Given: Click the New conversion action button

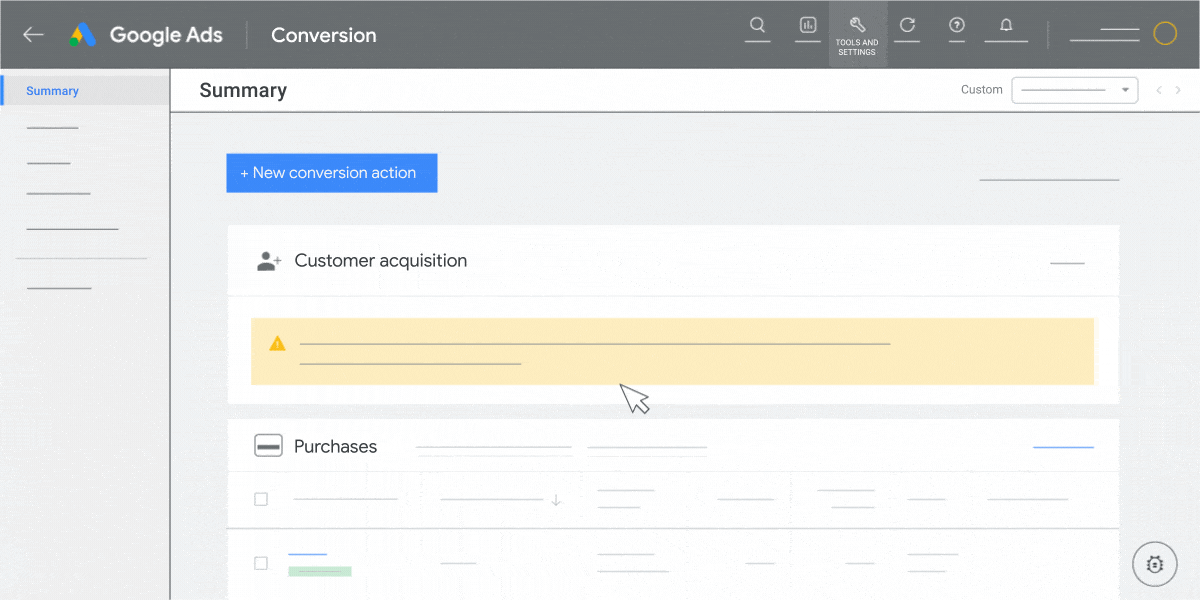Looking at the screenshot, I should pos(332,173).
